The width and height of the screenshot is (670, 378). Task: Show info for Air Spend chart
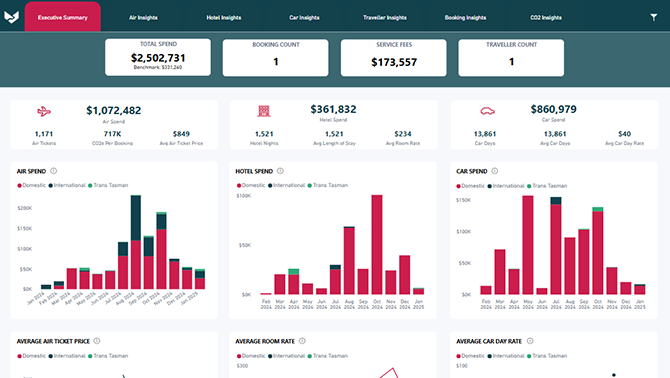coord(53,171)
